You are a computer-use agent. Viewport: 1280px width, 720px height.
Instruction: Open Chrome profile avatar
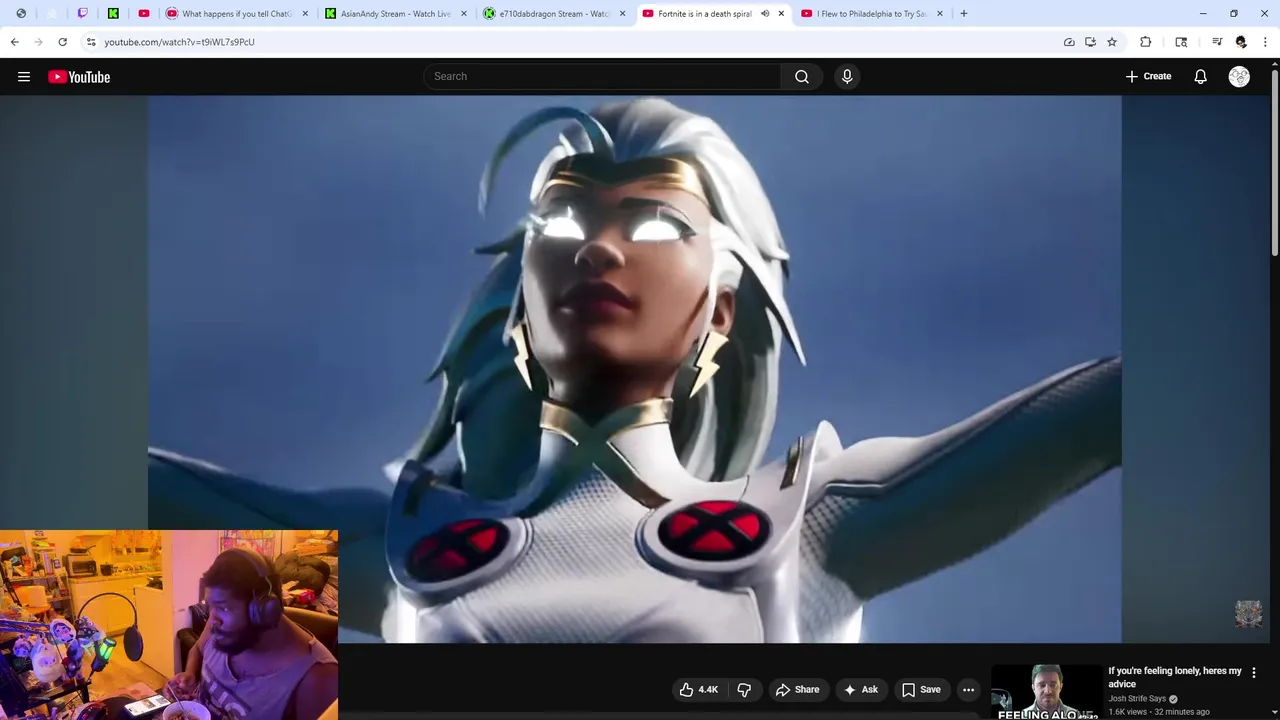pyautogui.click(x=1241, y=42)
